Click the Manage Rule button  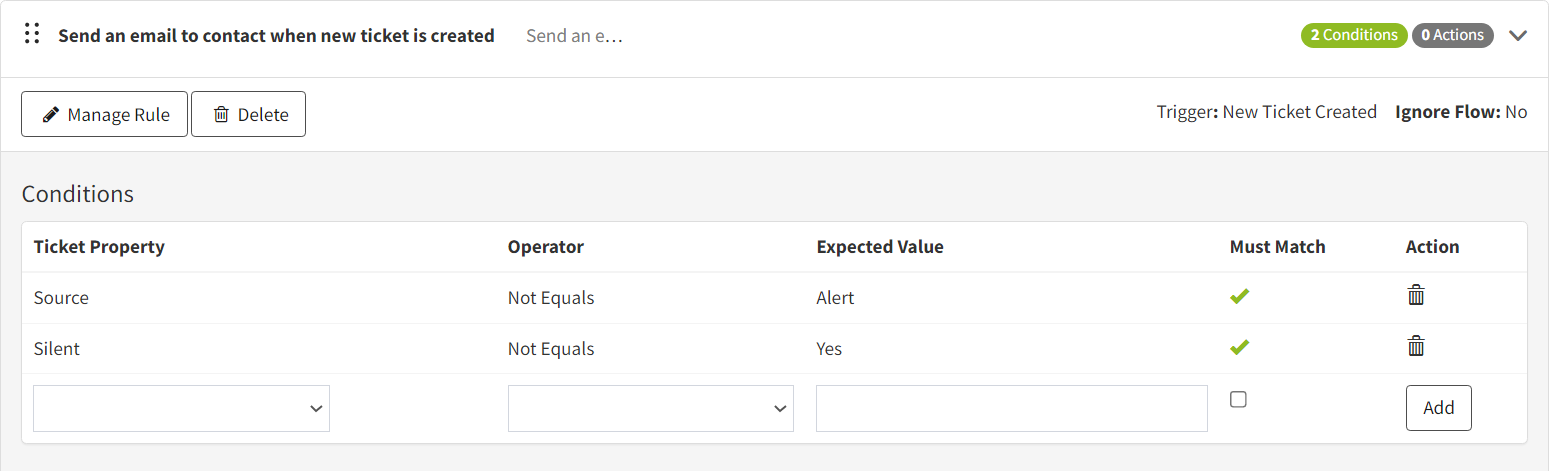coord(104,114)
